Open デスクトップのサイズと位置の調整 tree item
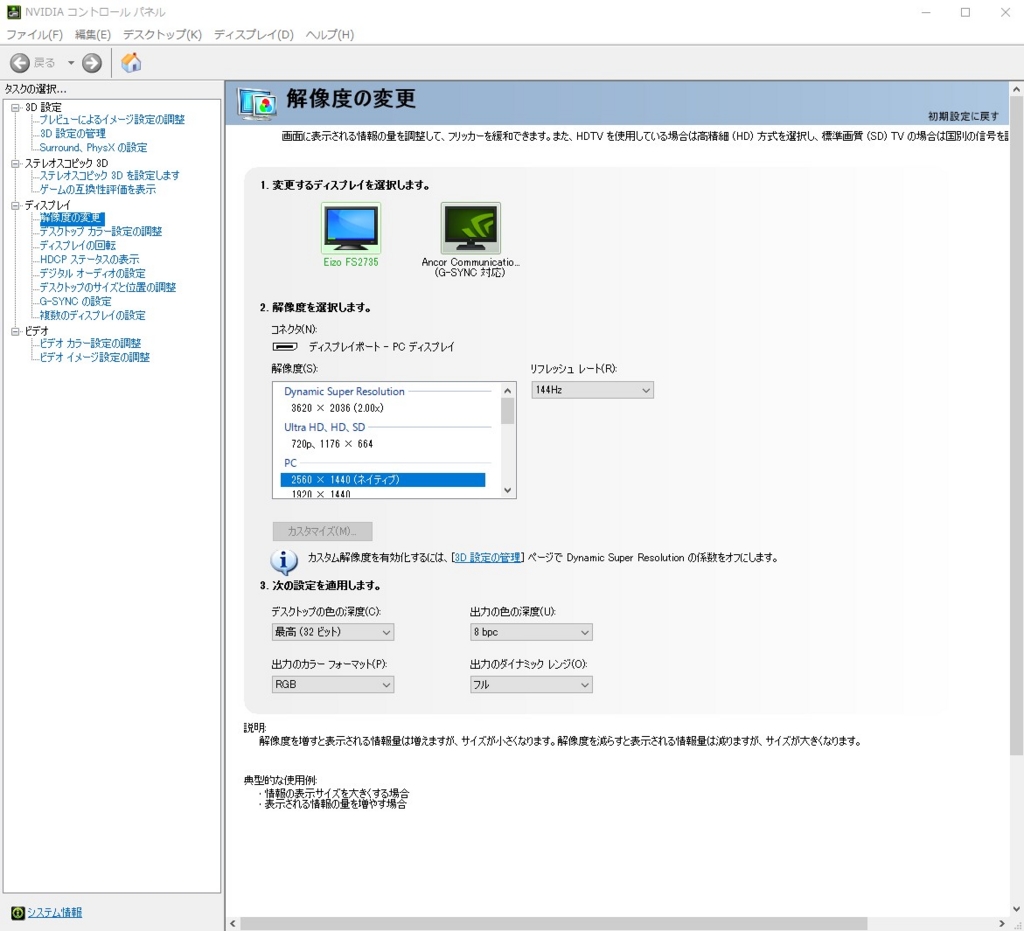 coord(108,287)
